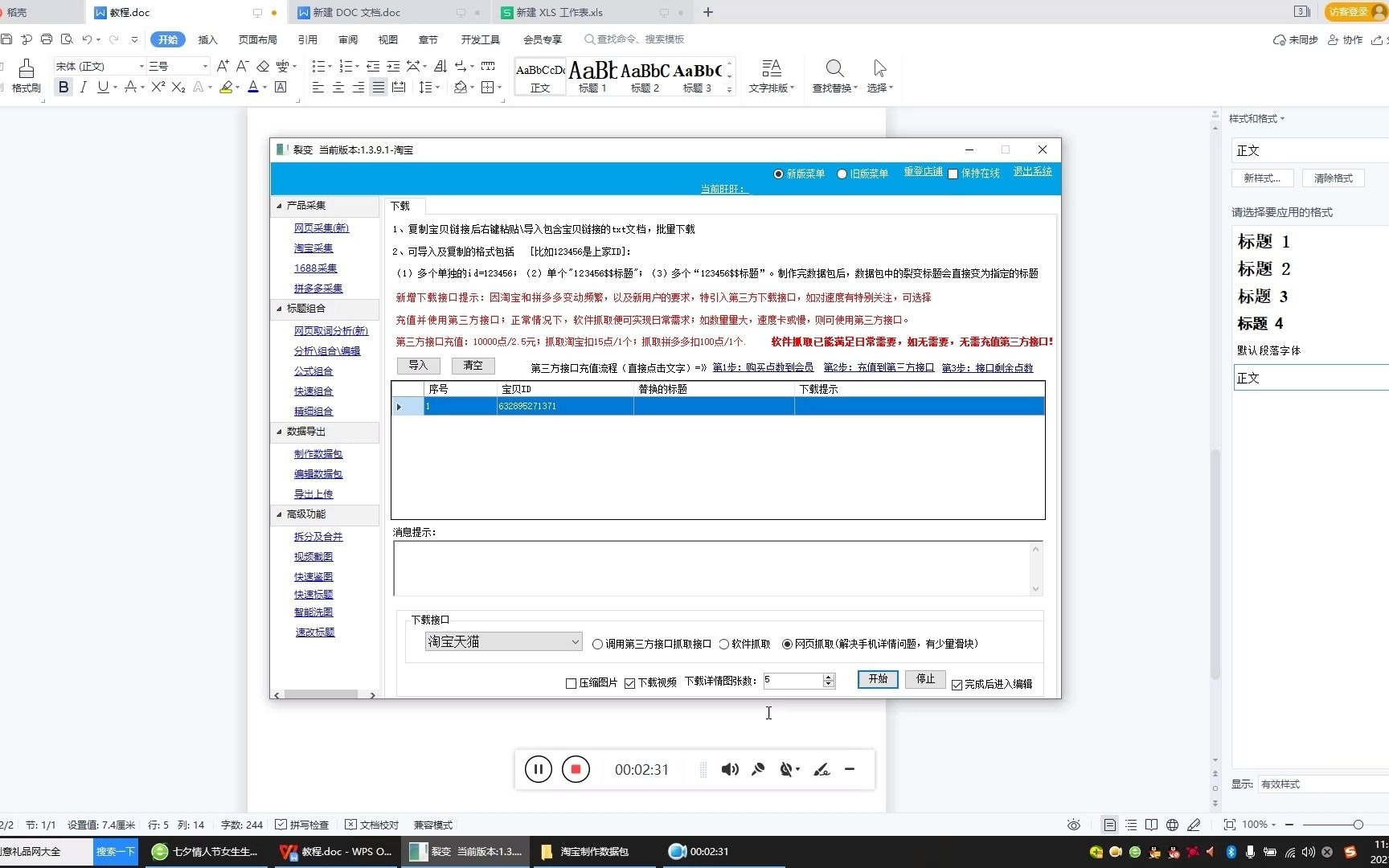Collapse 产品采集 tree section
The width and height of the screenshot is (1389, 868).
coord(279,206)
